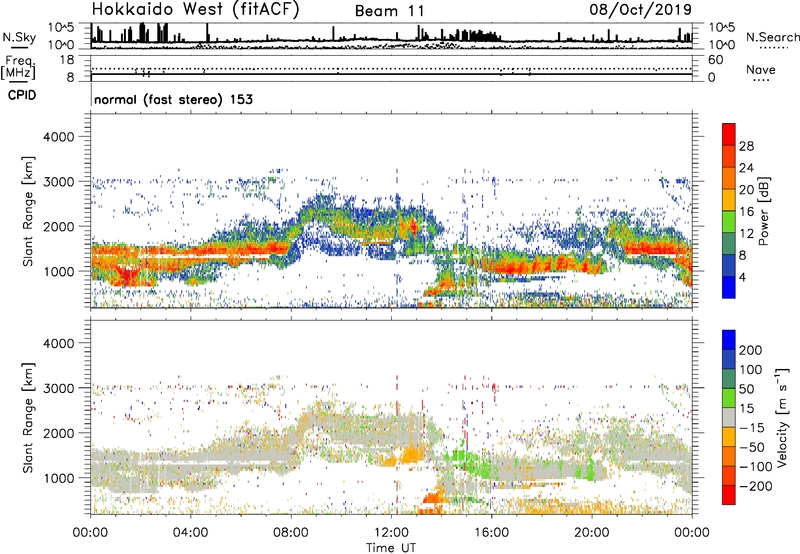Click the '12:00' time axis tick label
This screenshot has width=800, height=554.
(391, 533)
